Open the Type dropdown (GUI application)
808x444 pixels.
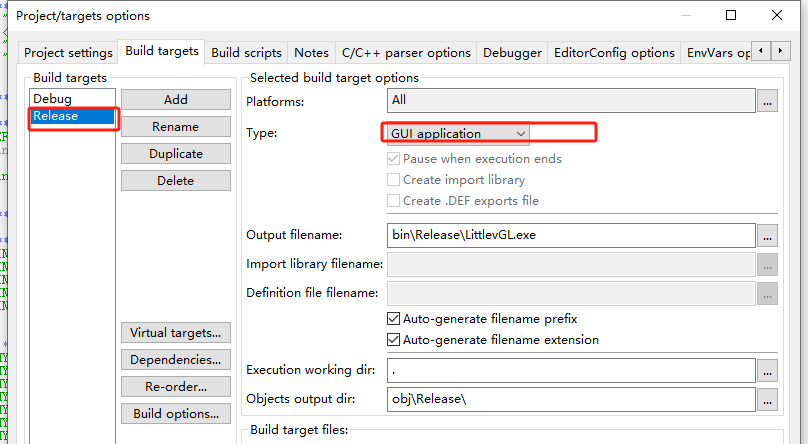pos(458,133)
